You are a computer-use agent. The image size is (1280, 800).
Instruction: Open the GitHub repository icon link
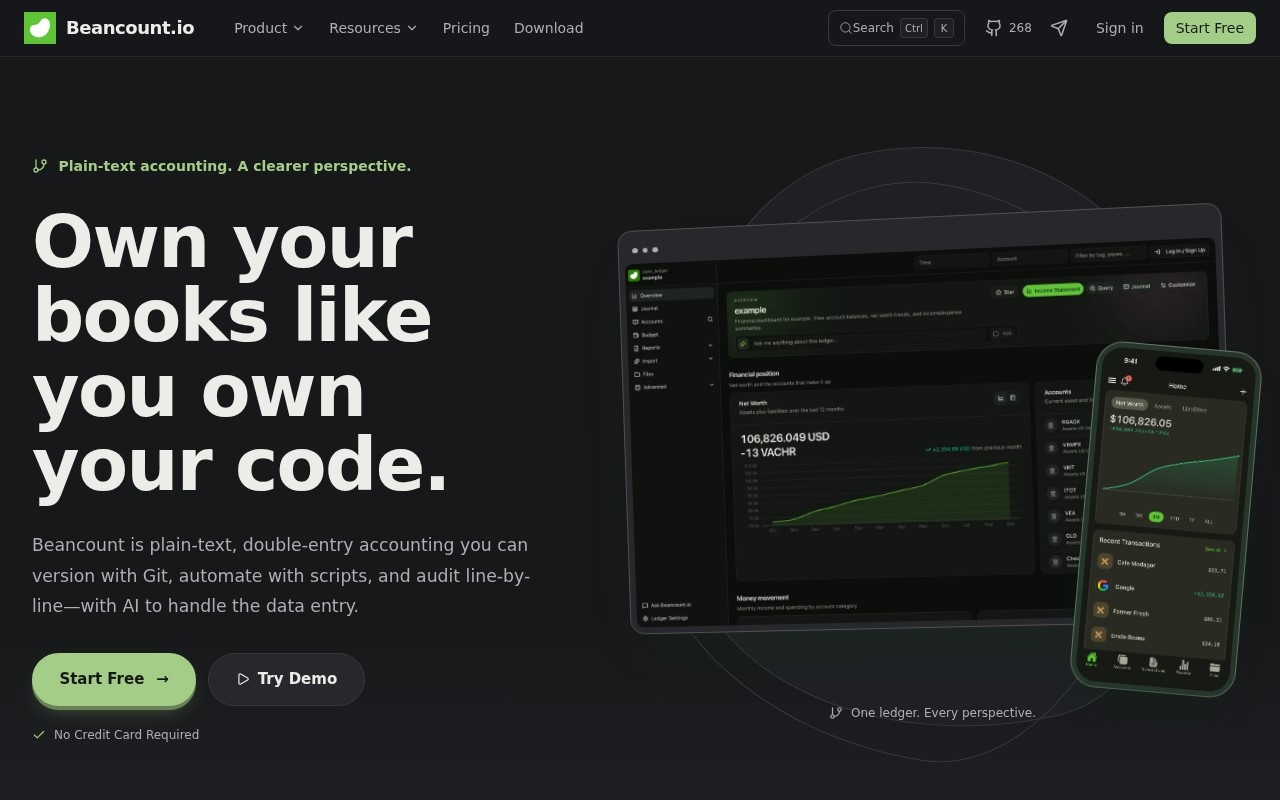(993, 28)
